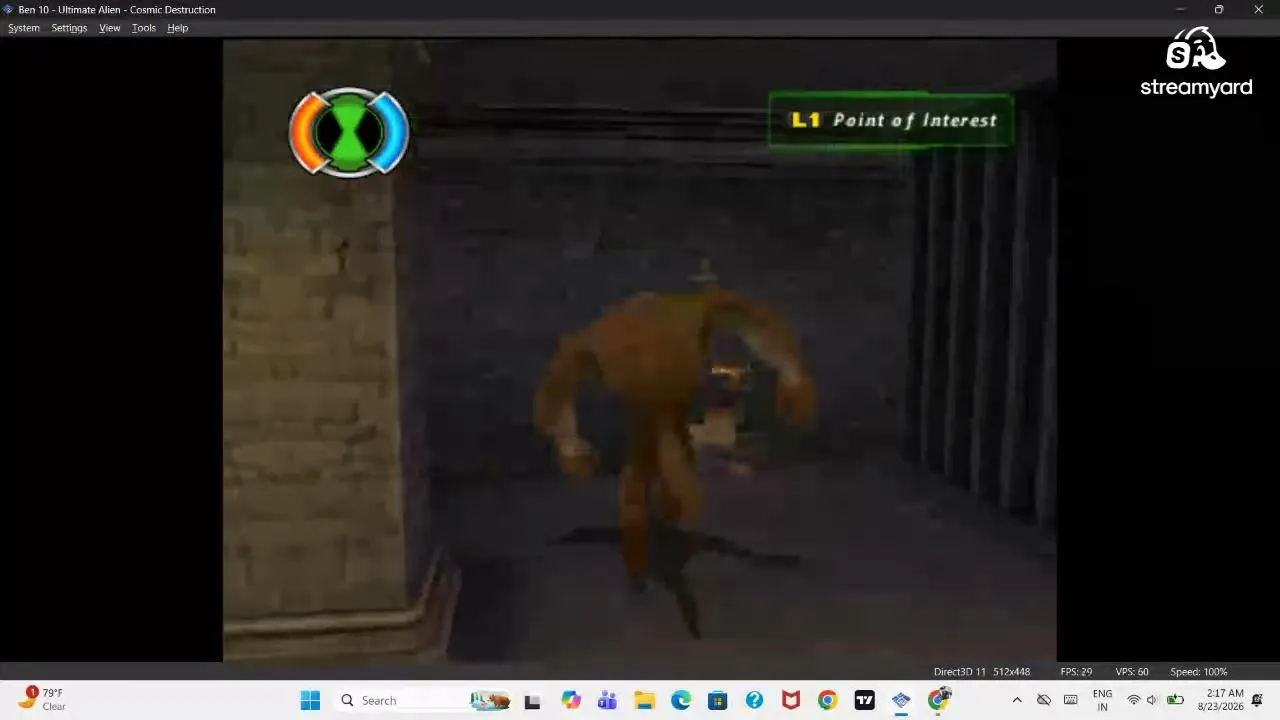Open the Tools menu

pyautogui.click(x=144, y=28)
